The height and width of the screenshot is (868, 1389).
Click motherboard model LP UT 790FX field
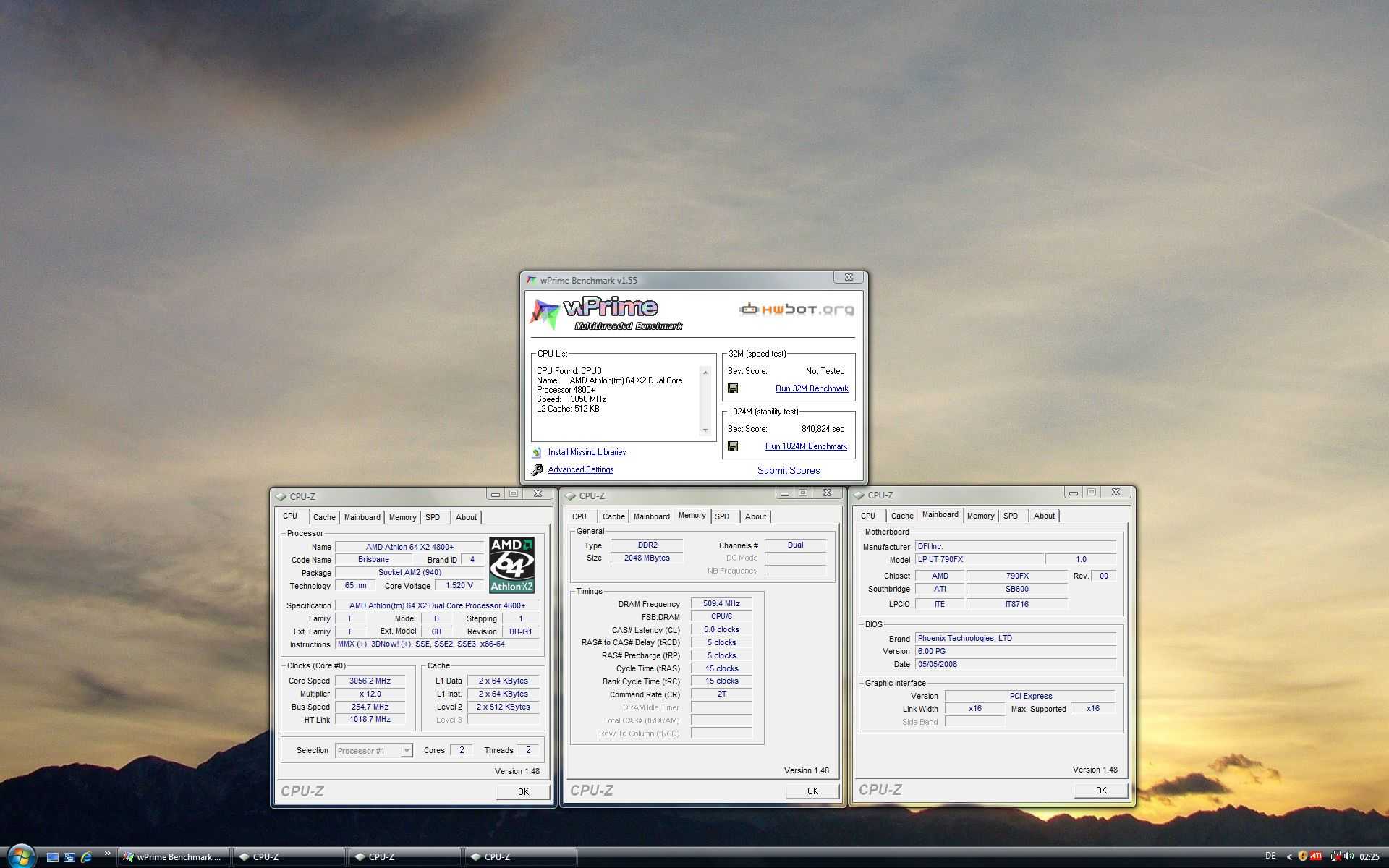[x=980, y=560]
